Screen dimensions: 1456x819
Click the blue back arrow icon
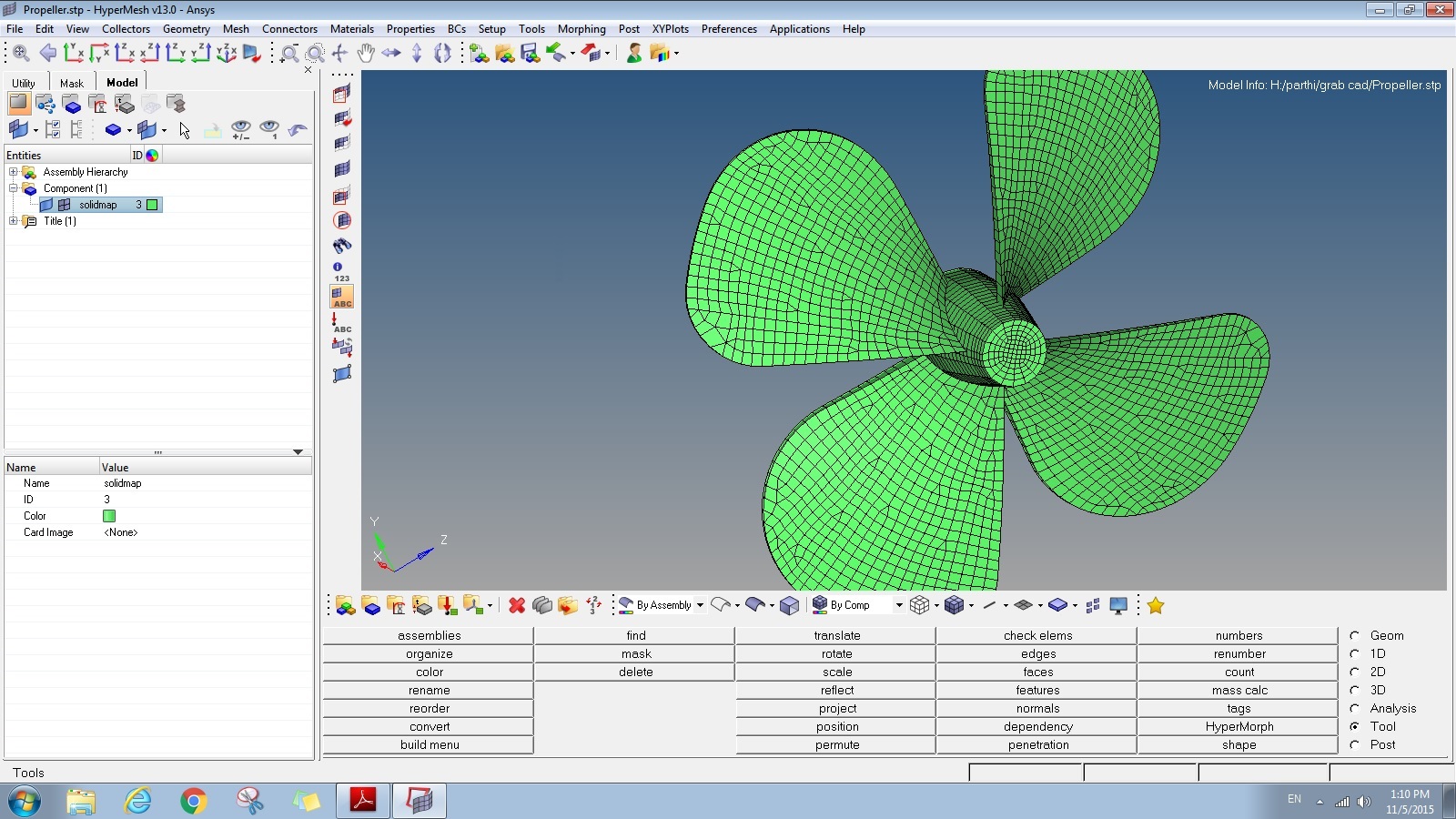coord(47,53)
